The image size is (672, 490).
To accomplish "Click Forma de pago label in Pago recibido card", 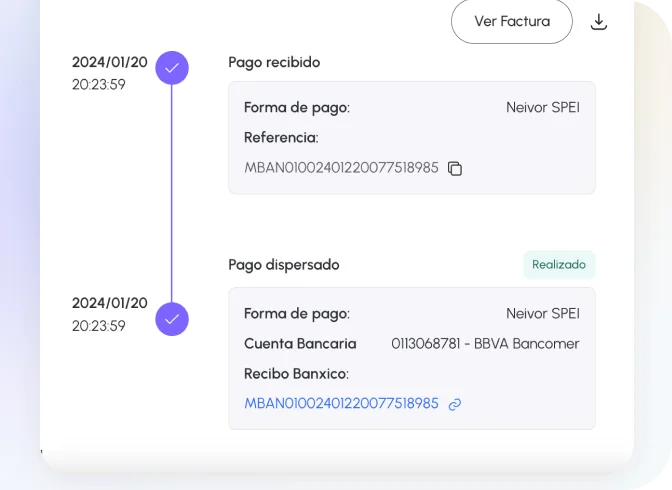I will (297, 108).
